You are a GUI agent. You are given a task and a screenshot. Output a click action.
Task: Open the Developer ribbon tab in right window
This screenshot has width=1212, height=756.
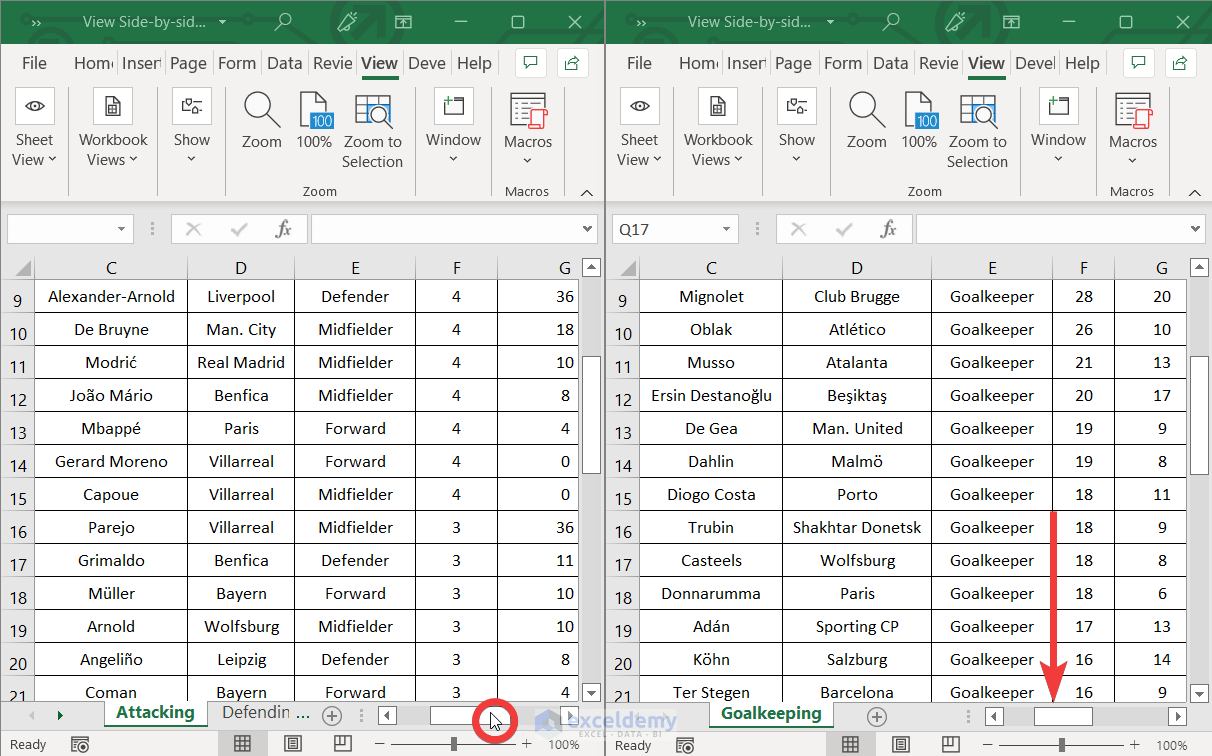coord(1035,62)
